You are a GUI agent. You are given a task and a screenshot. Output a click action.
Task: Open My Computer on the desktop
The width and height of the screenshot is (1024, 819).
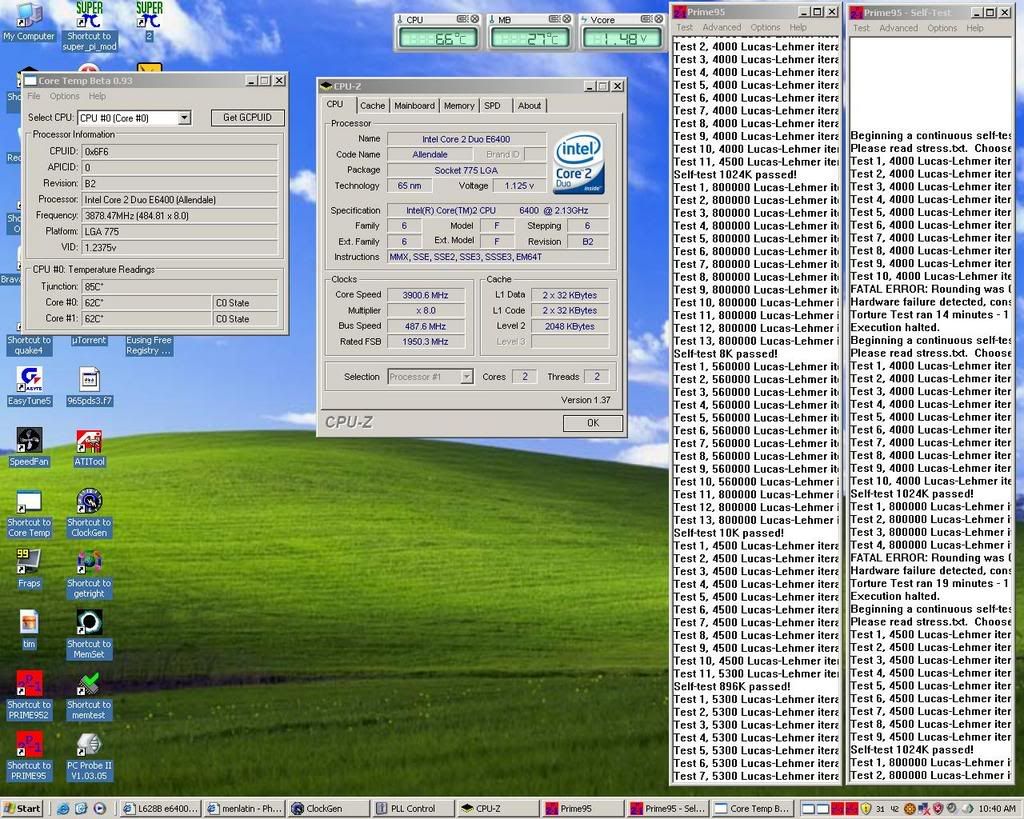pos(29,16)
